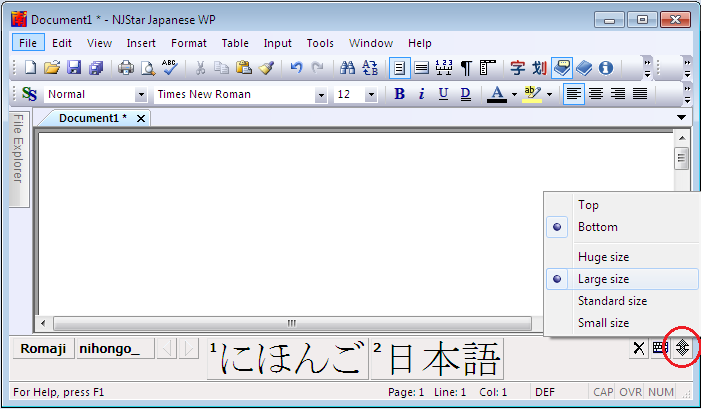Viewport: 701px width, 409px height.
Task: Open Find and Replace A-B icon
Action: pos(370,68)
